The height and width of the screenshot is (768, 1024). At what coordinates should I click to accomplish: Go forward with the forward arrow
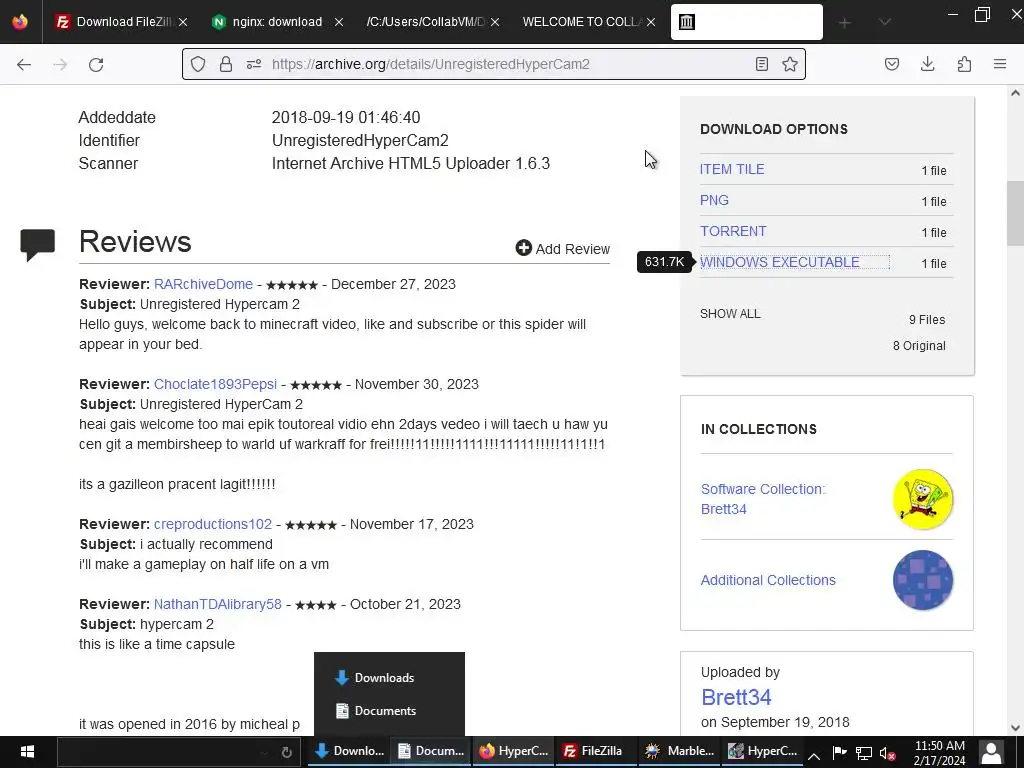[60, 64]
